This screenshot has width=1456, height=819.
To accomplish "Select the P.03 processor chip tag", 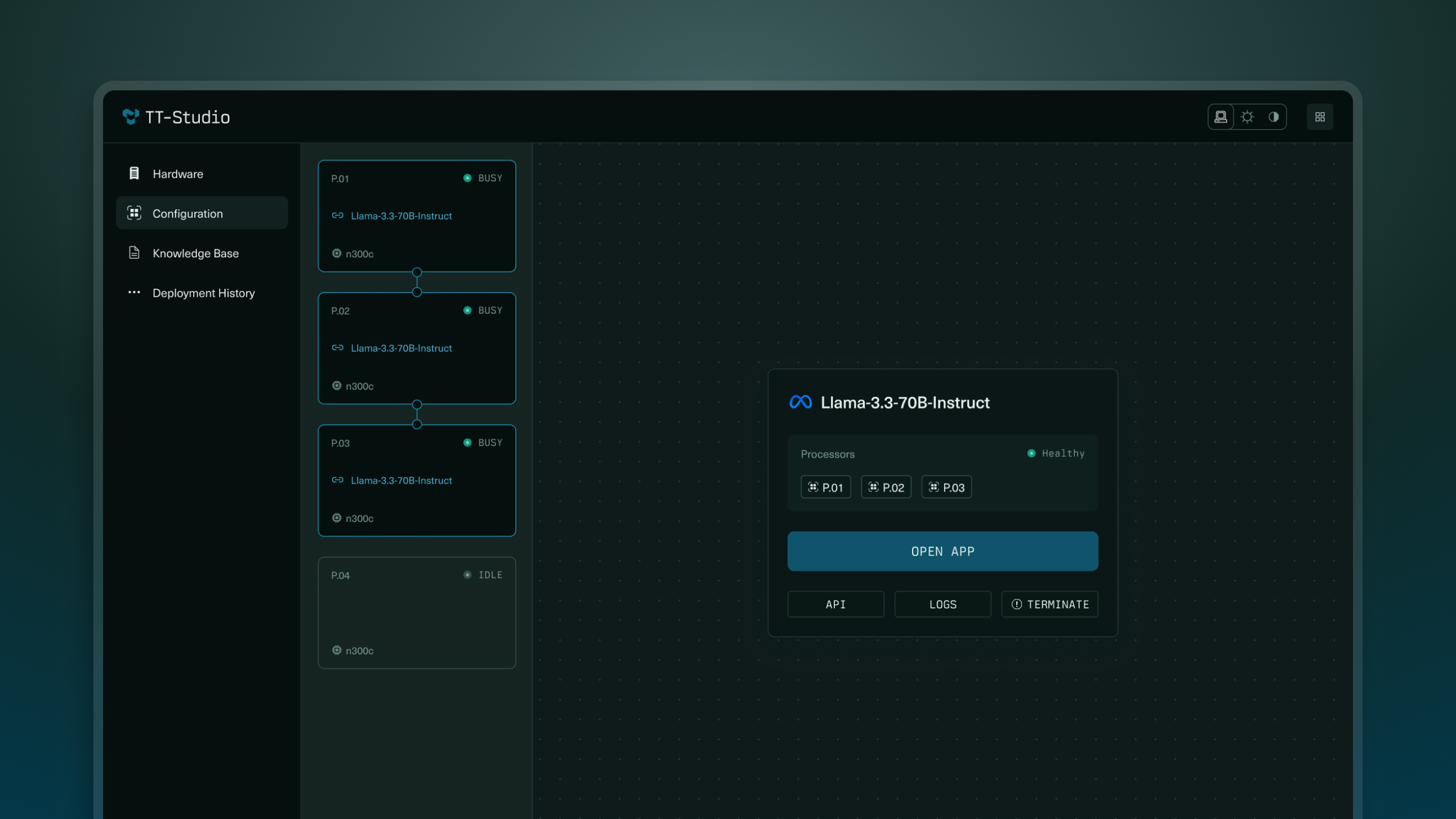I will [946, 487].
